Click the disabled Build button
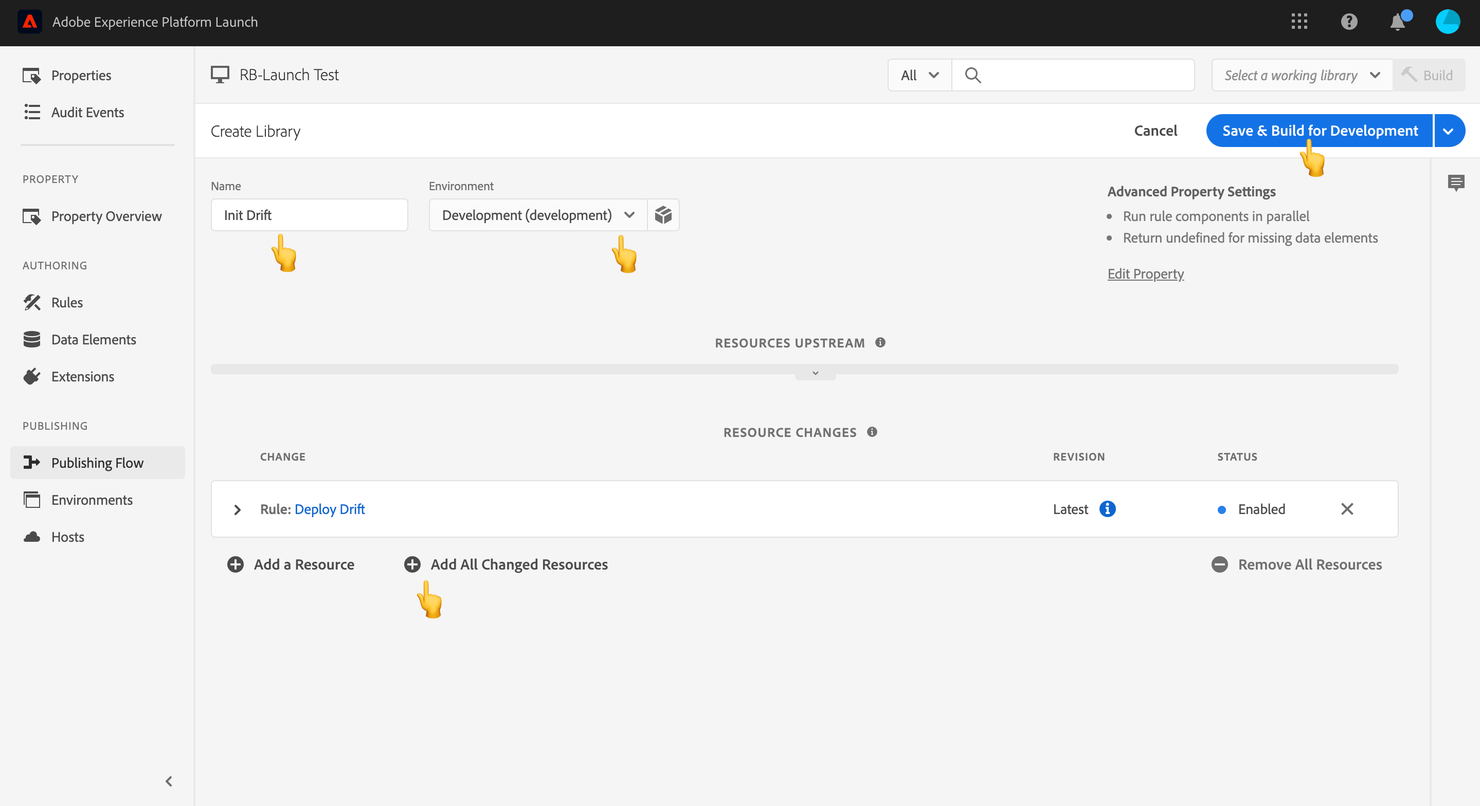 pos(1428,75)
